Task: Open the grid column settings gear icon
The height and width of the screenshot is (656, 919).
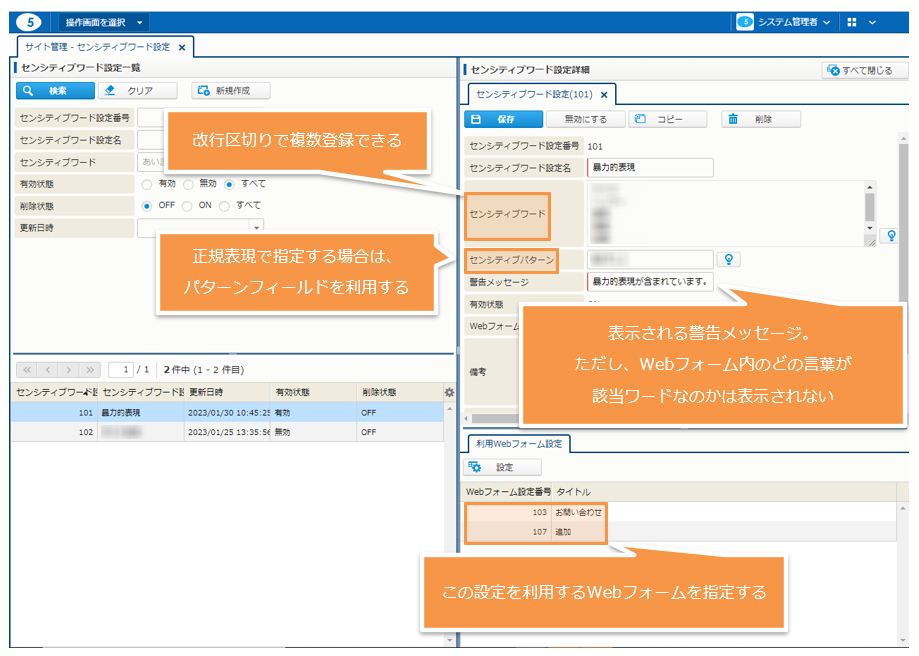Action: tap(449, 392)
